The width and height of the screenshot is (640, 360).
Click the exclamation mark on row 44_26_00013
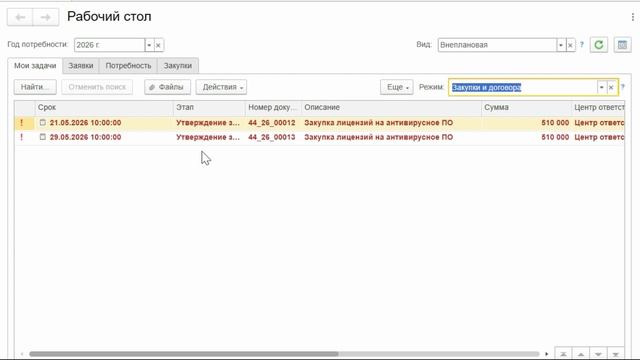tap(22, 137)
